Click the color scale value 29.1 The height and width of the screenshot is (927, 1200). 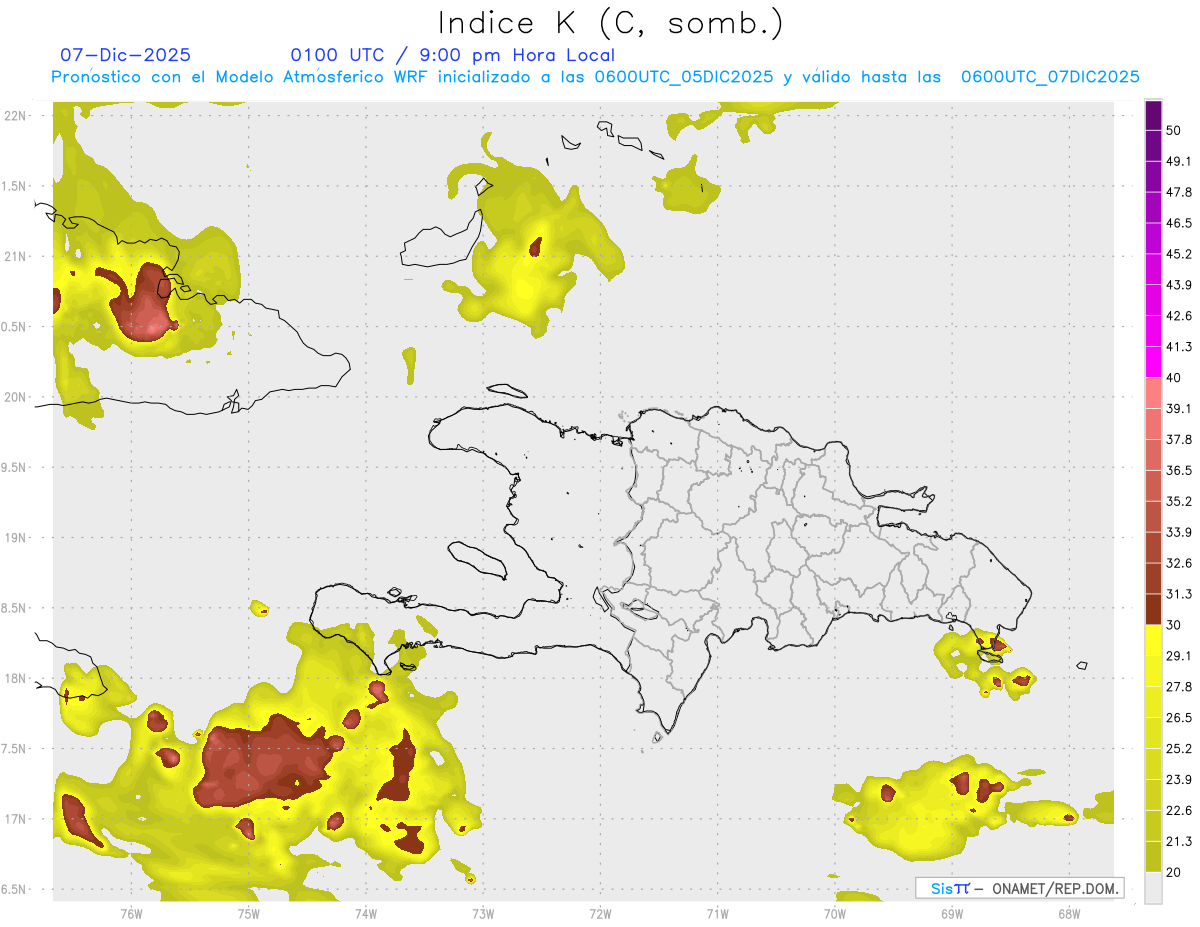1179,656
